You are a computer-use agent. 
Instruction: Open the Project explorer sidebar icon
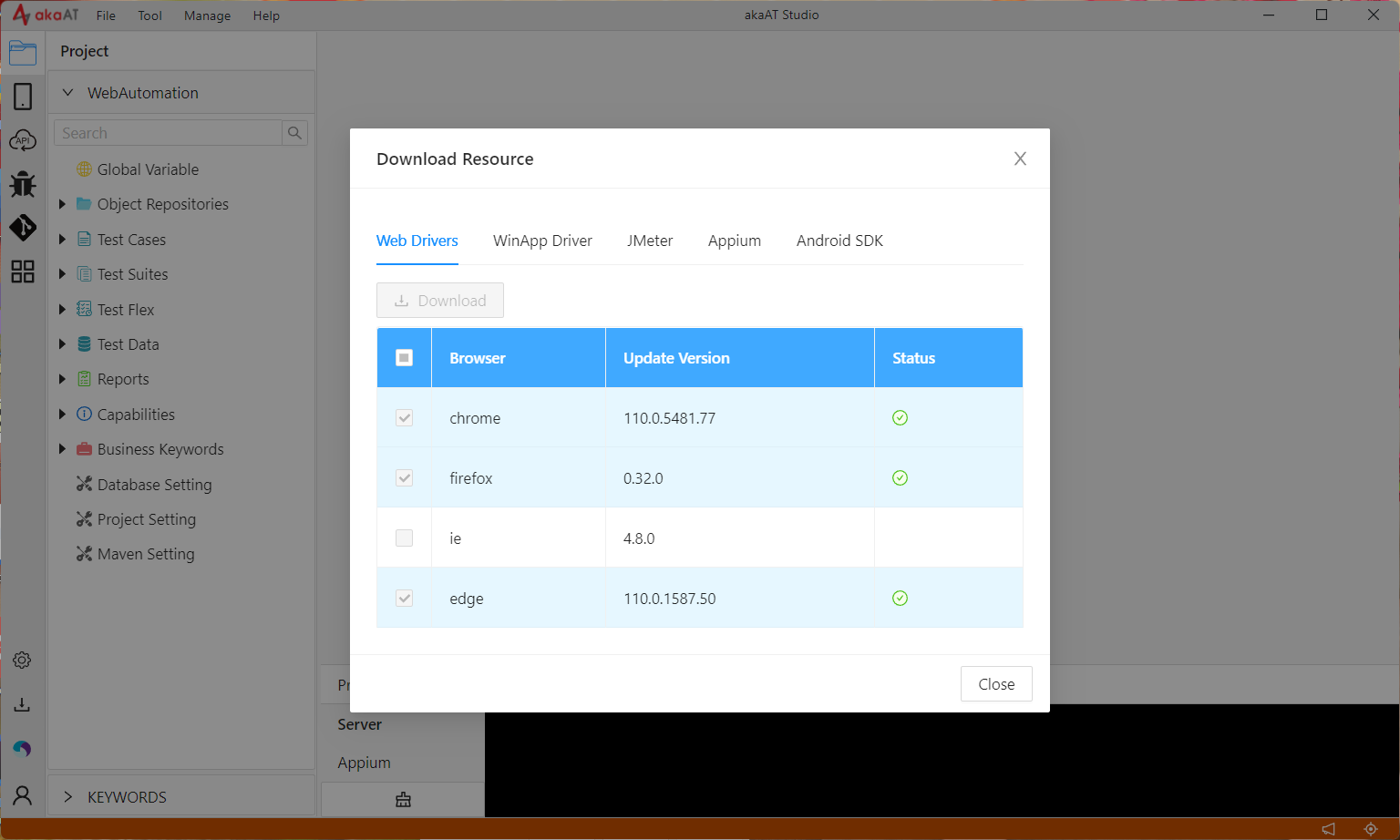[23, 53]
